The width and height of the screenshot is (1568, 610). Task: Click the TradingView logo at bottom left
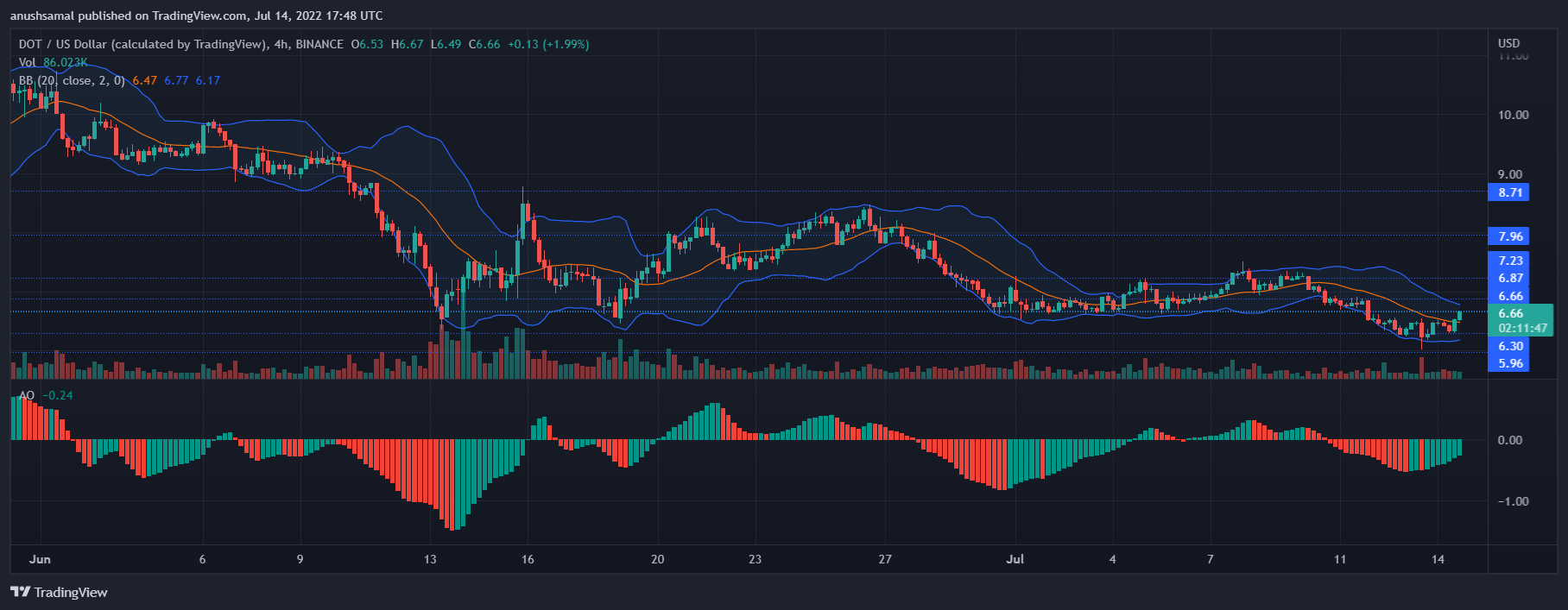coord(59,592)
